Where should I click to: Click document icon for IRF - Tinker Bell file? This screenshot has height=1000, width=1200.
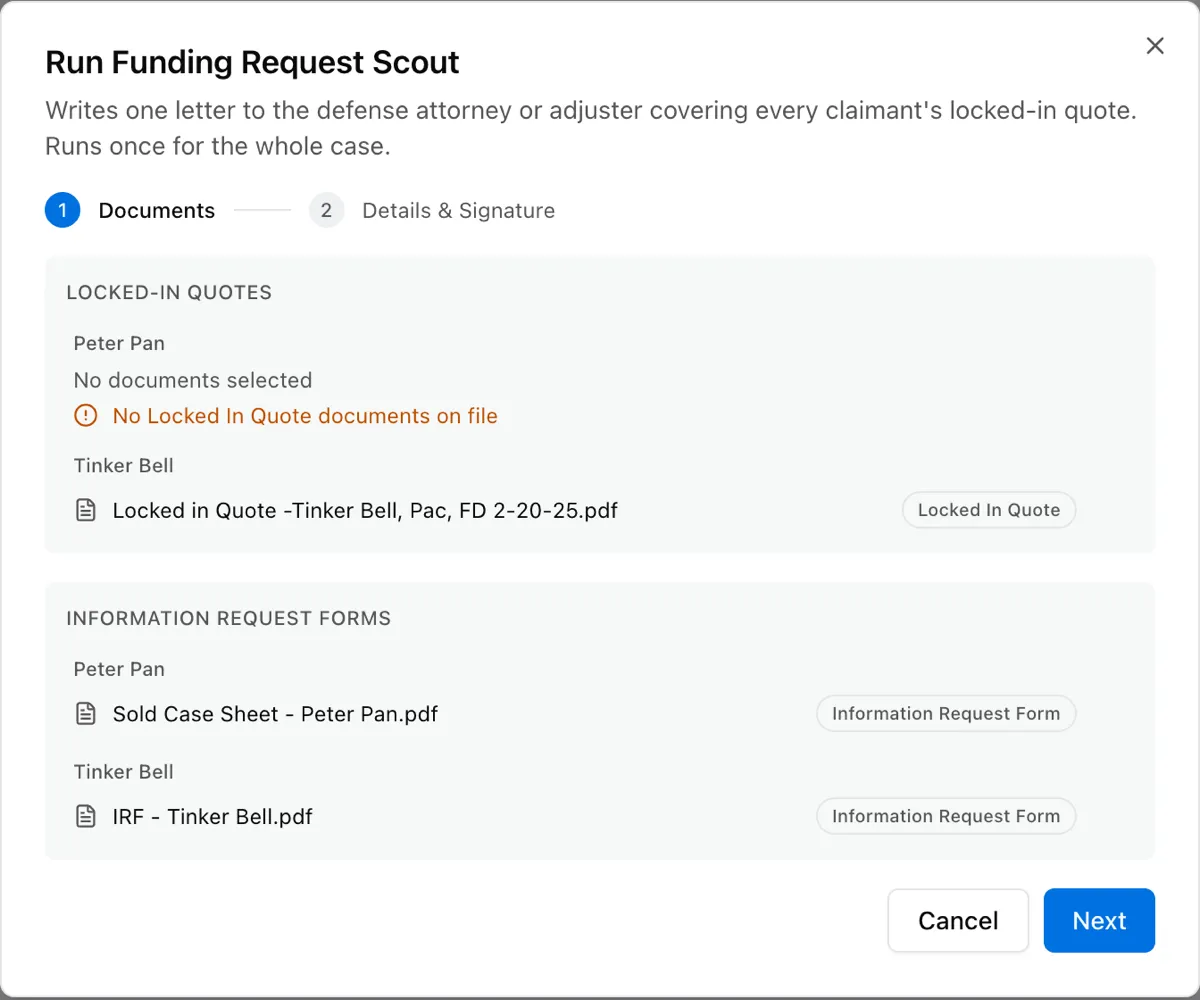pos(87,816)
